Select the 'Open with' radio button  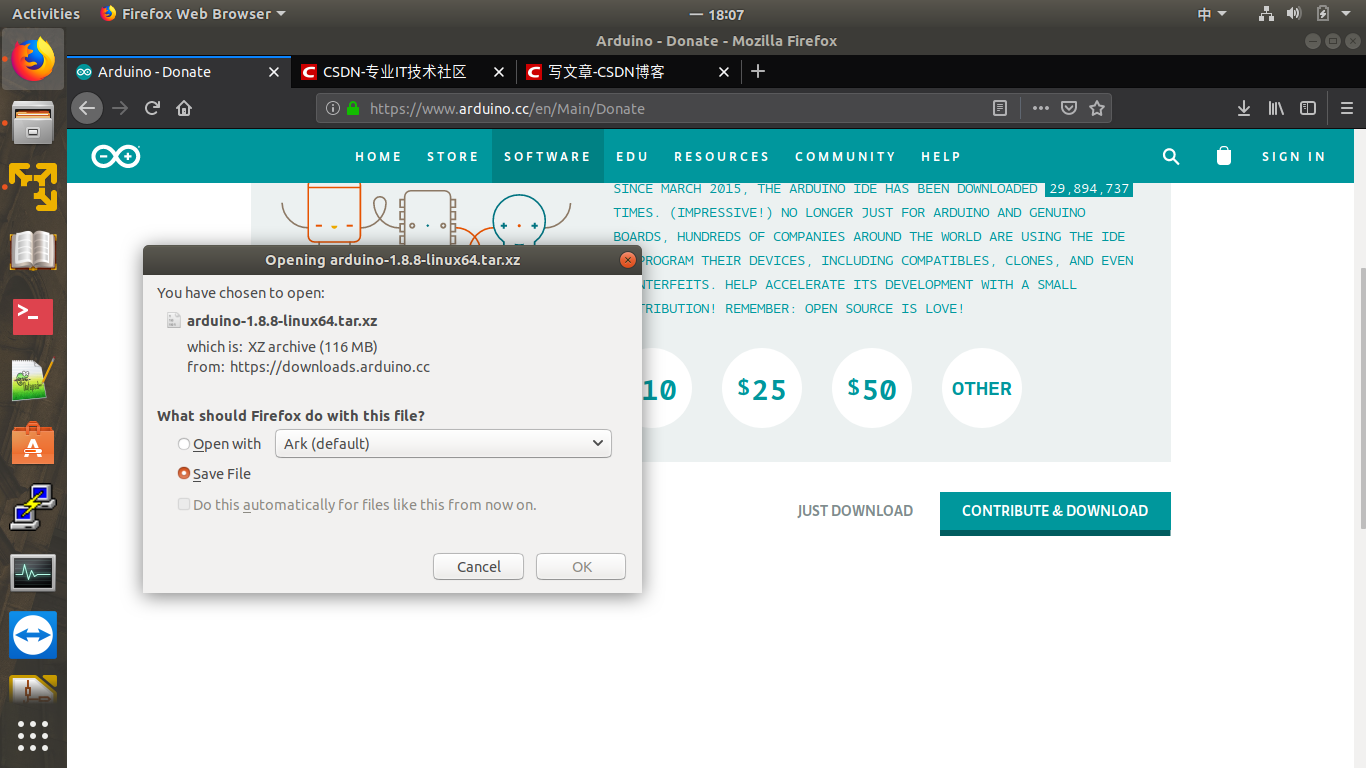pyautogui.click(x=184, y=444)
